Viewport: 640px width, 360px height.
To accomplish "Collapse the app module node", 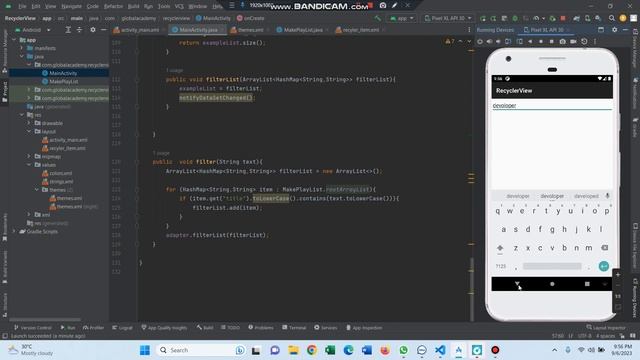I will click(x=14, y=40).
